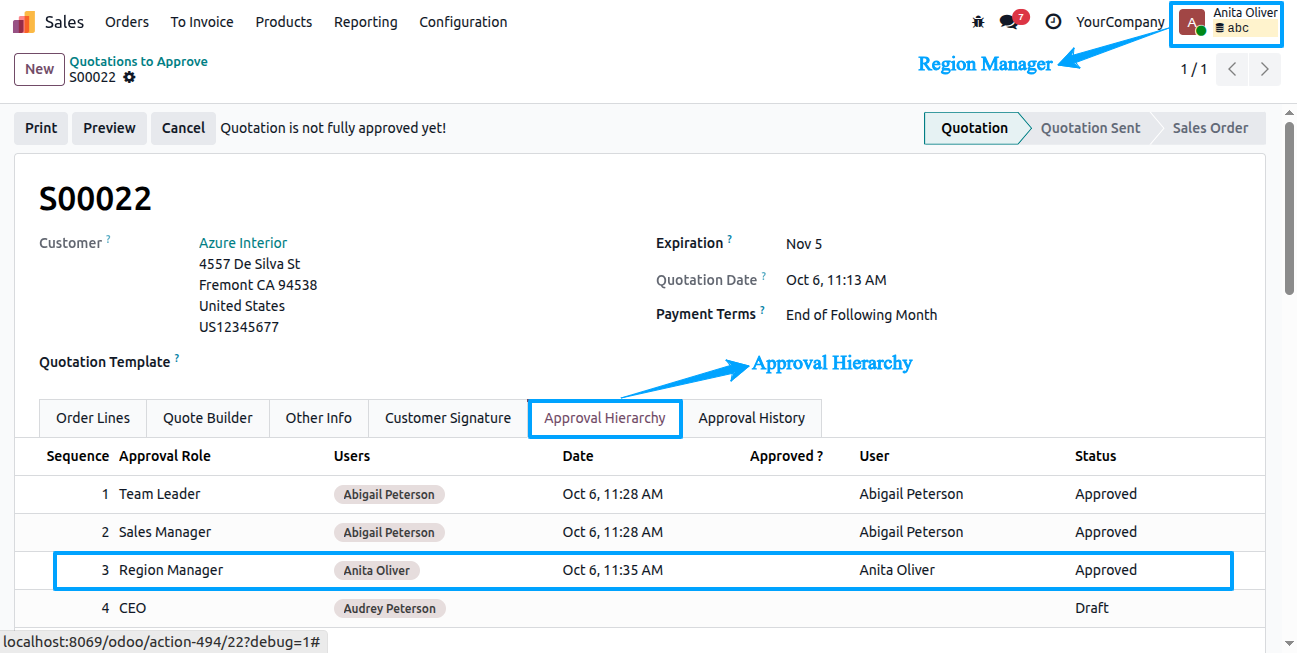Open the gear actions menu beside S00022
Viewport: 1297px width, 653px height.
click(x=129, y=77)
